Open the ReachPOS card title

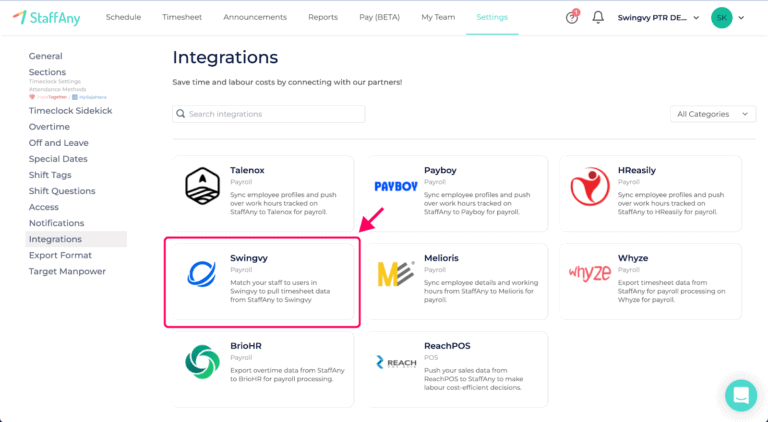[x=447, y=346]
